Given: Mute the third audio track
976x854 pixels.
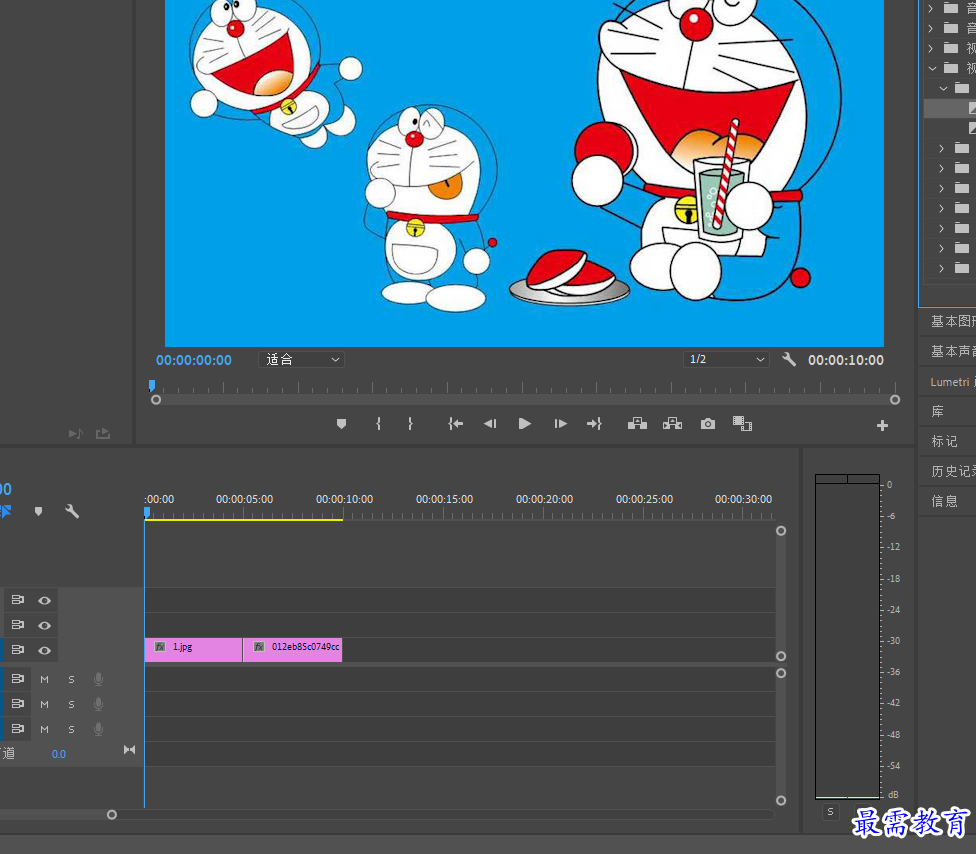Looking at the screenshot, I should (44, 730).
